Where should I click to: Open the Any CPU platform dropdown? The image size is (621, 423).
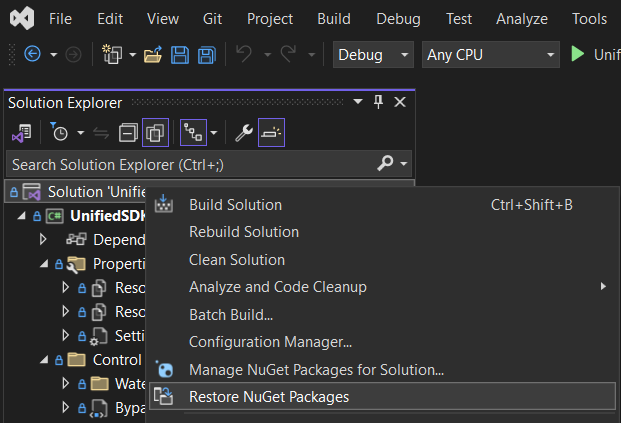(491, 55)
